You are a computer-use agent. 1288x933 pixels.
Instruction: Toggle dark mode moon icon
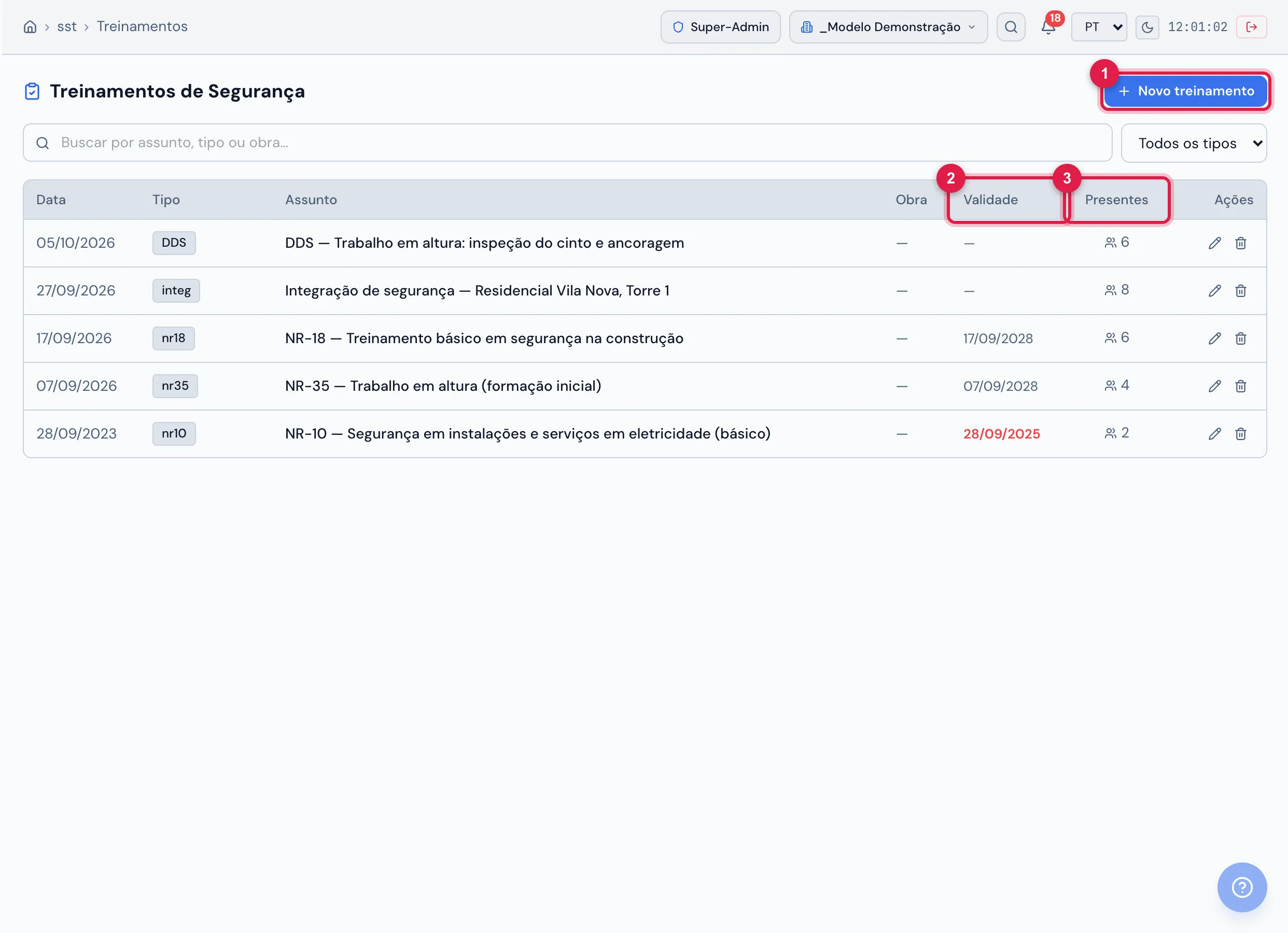pos(1147,26)
